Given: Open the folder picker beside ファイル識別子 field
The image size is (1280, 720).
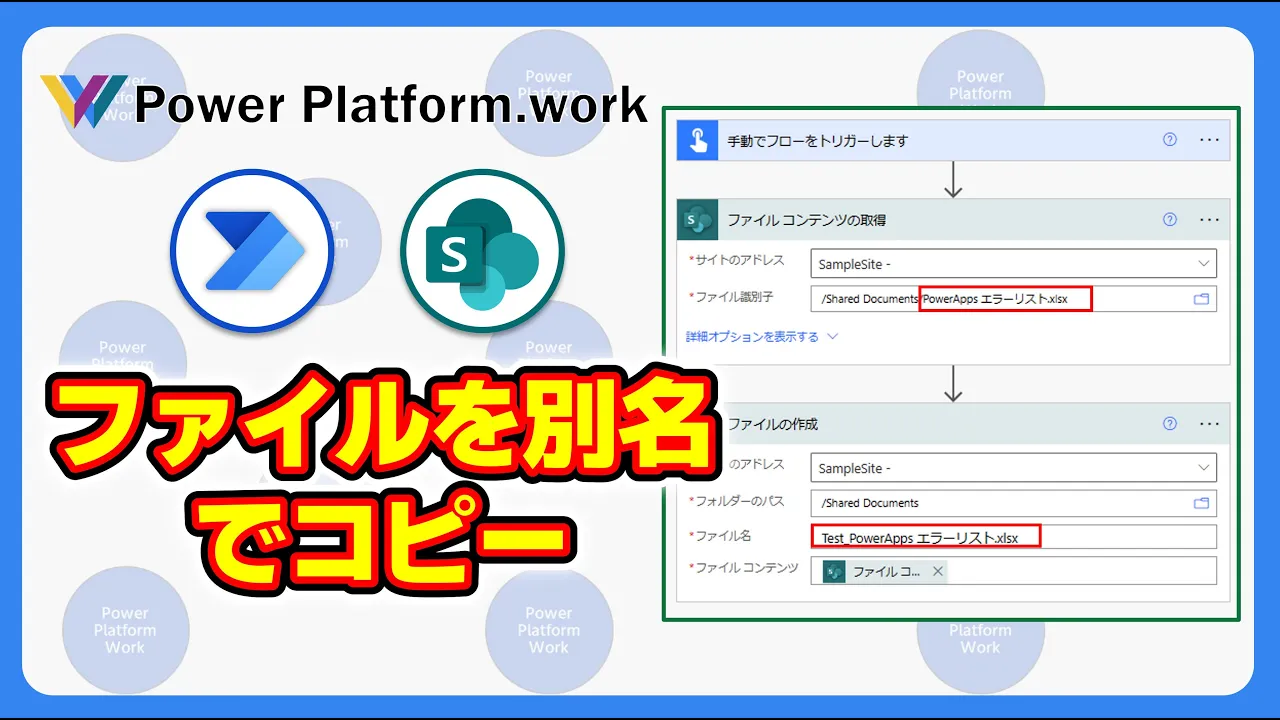Looking at the screenshot, I should pos(1202,298).
